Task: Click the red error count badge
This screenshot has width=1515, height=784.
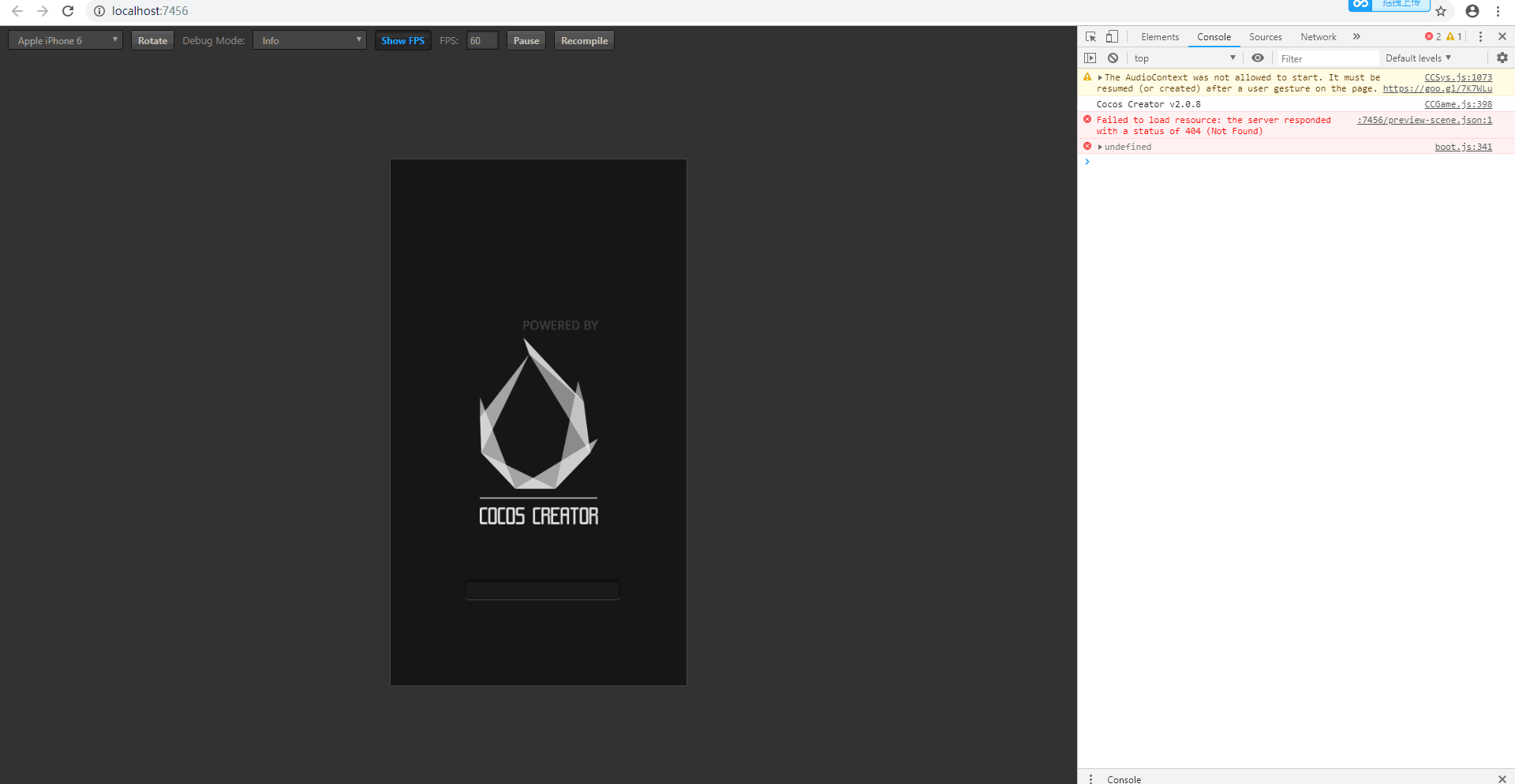Action: (1433, 37)
